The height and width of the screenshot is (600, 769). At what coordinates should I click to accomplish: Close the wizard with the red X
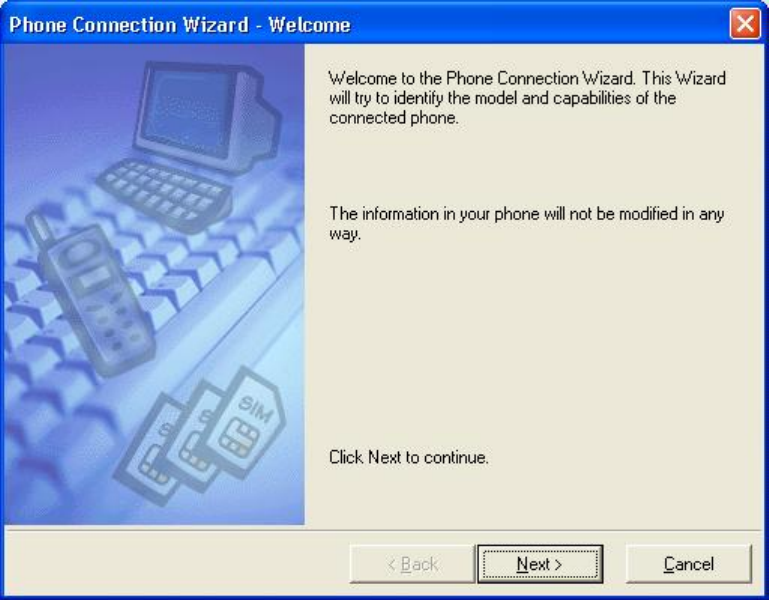pyautogui.click(x=745, y=23)
